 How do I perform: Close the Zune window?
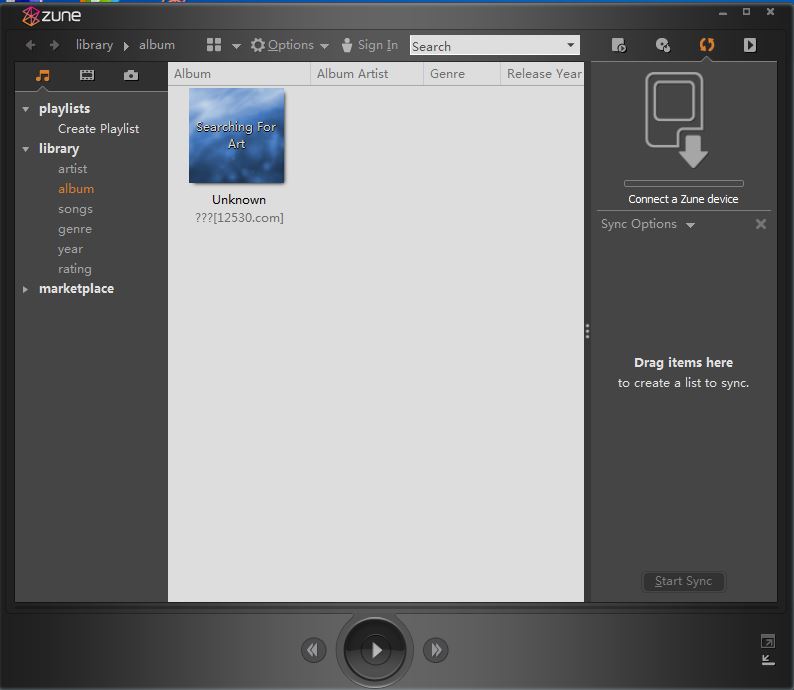tap(770, 12)
